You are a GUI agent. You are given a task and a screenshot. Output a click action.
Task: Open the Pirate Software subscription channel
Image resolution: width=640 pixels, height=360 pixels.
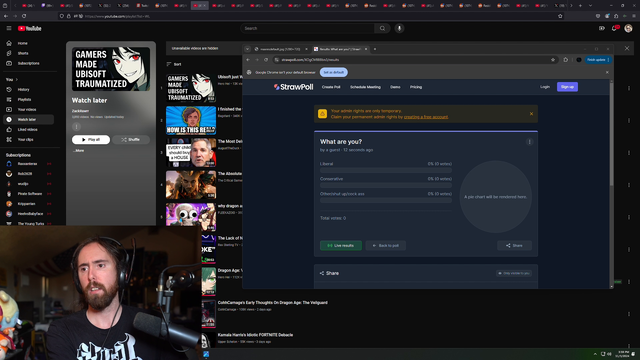point(29,193)
